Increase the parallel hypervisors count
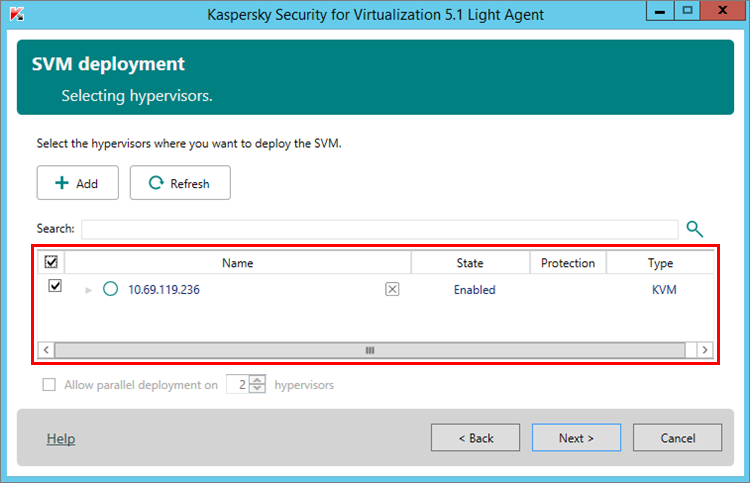The width and height of the screenshot is (750, 483). [x=257, y=380]
